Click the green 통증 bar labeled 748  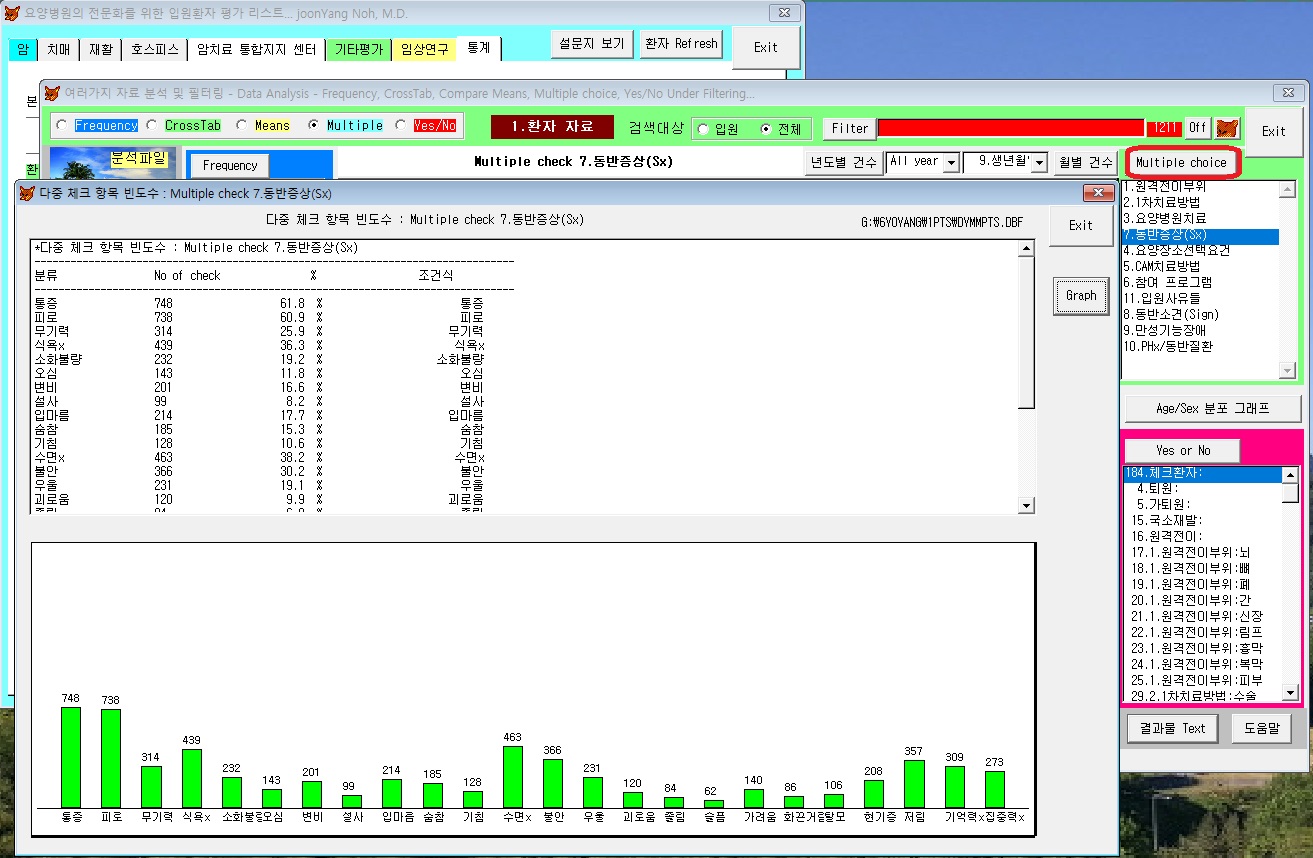pos(71,758)
